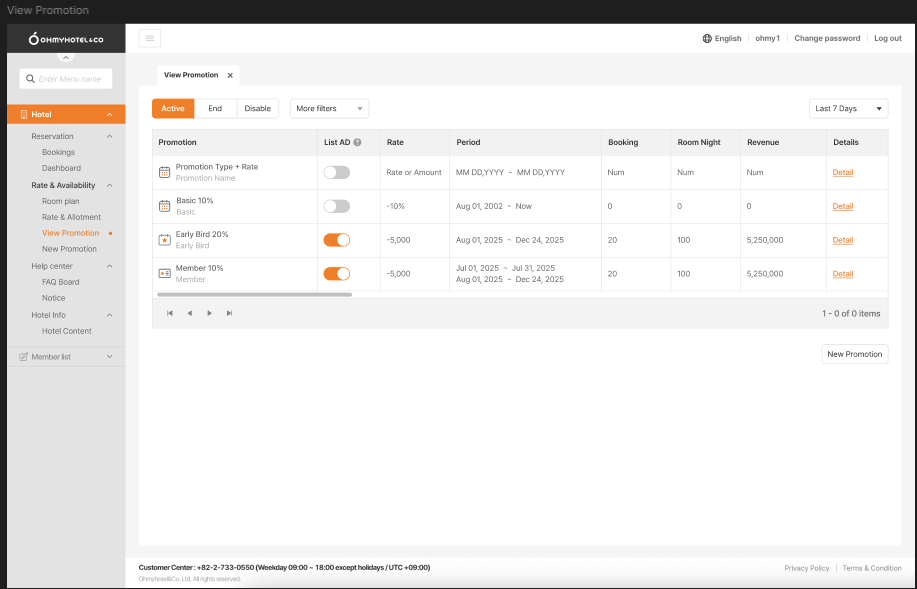Open Rate & Allotment in sidebar
This screenshot has height=589, width=917.
coord(71,217)
